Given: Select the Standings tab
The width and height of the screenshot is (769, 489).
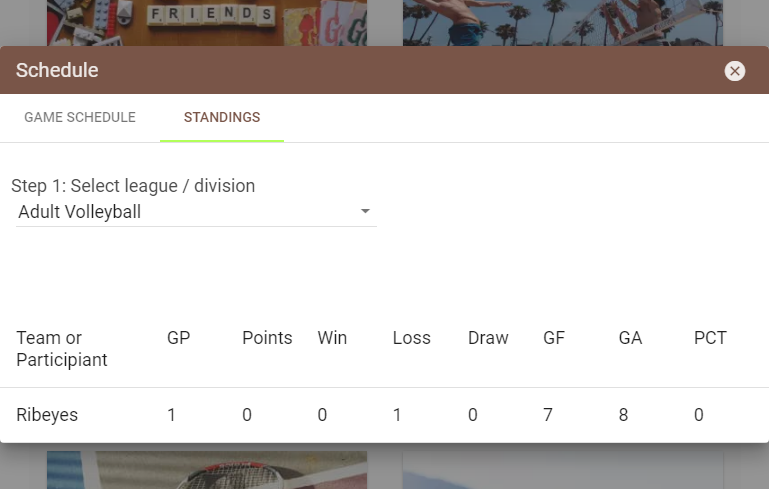Looking at the screenshot, I should pos(222,118).
